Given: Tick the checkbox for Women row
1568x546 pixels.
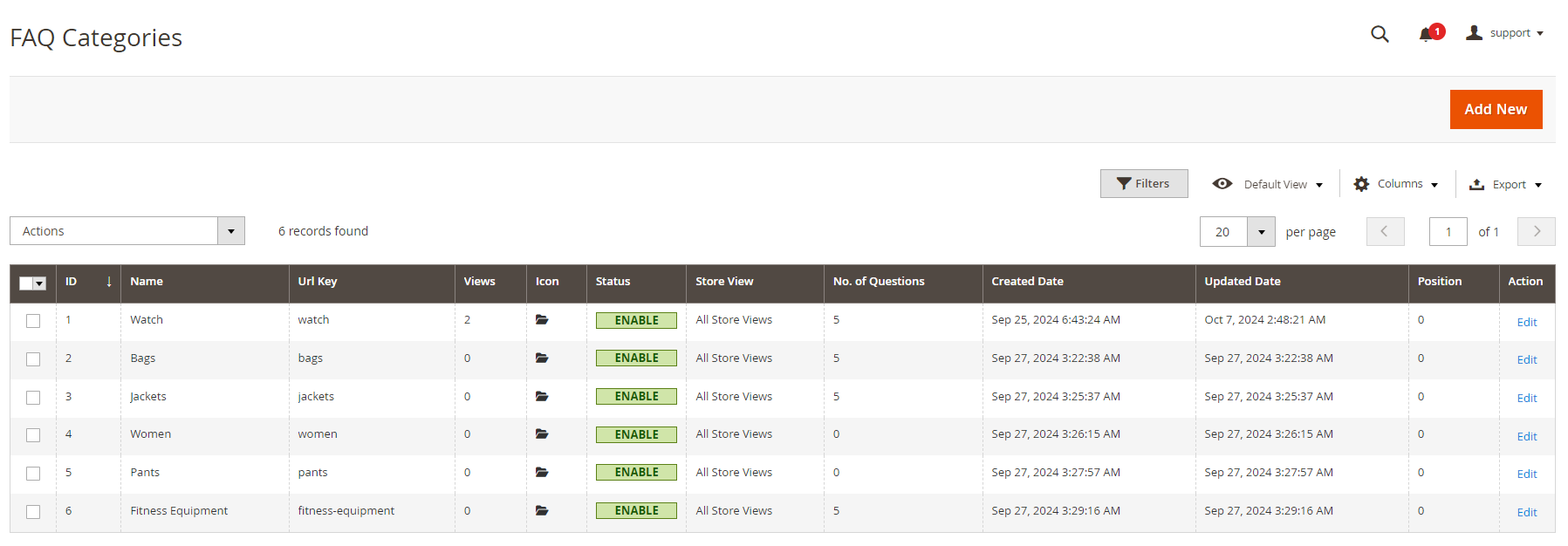Looking at the screenshot, I should 33,435.
